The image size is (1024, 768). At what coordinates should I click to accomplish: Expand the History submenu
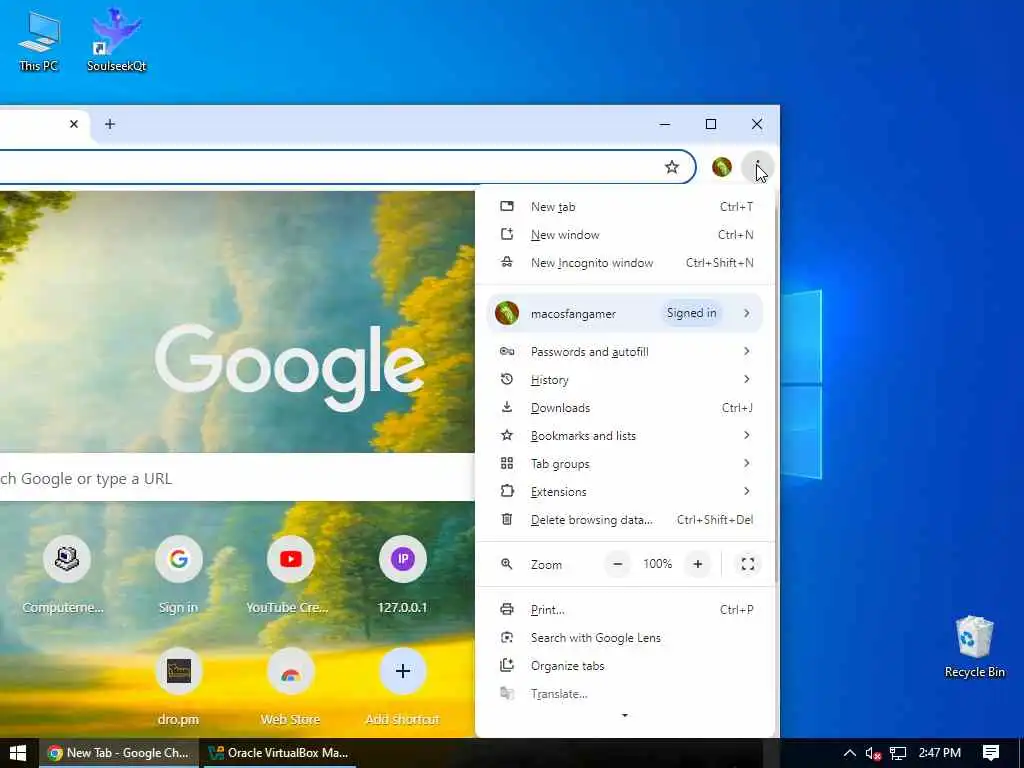coord(626,380)
